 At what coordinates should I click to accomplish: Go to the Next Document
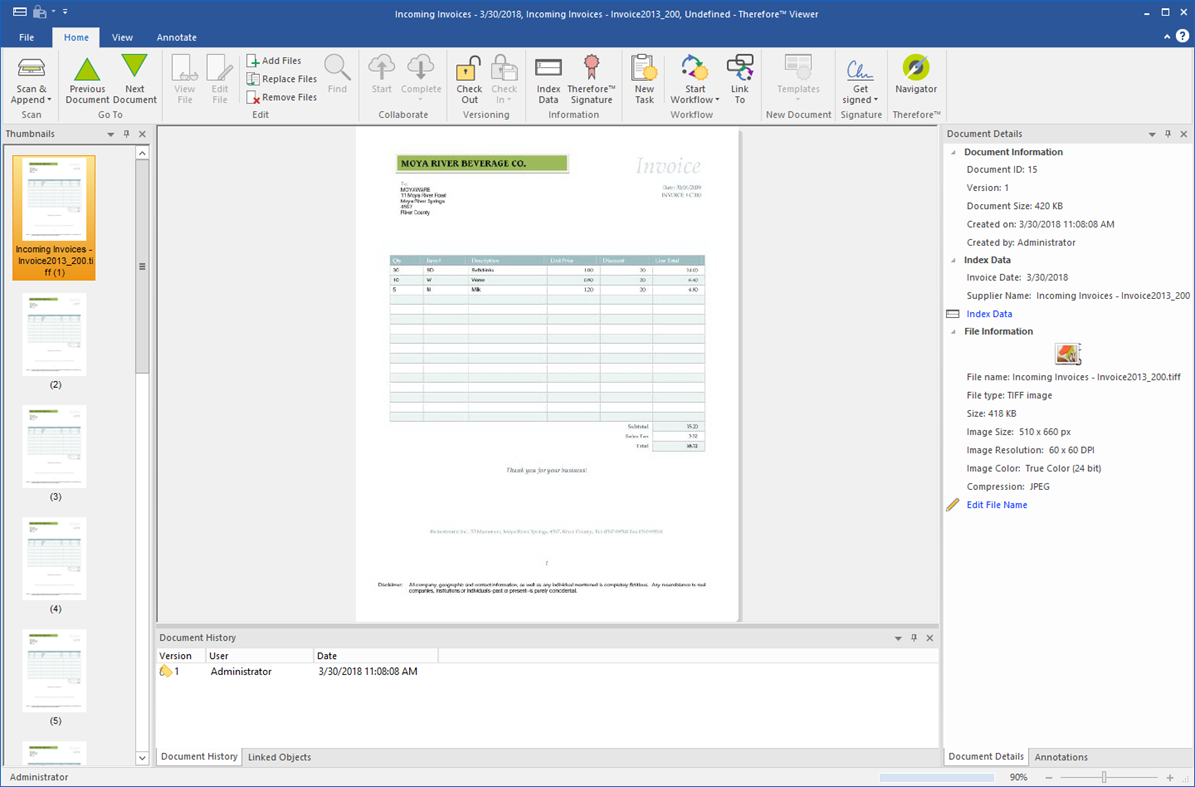(135, 80)
